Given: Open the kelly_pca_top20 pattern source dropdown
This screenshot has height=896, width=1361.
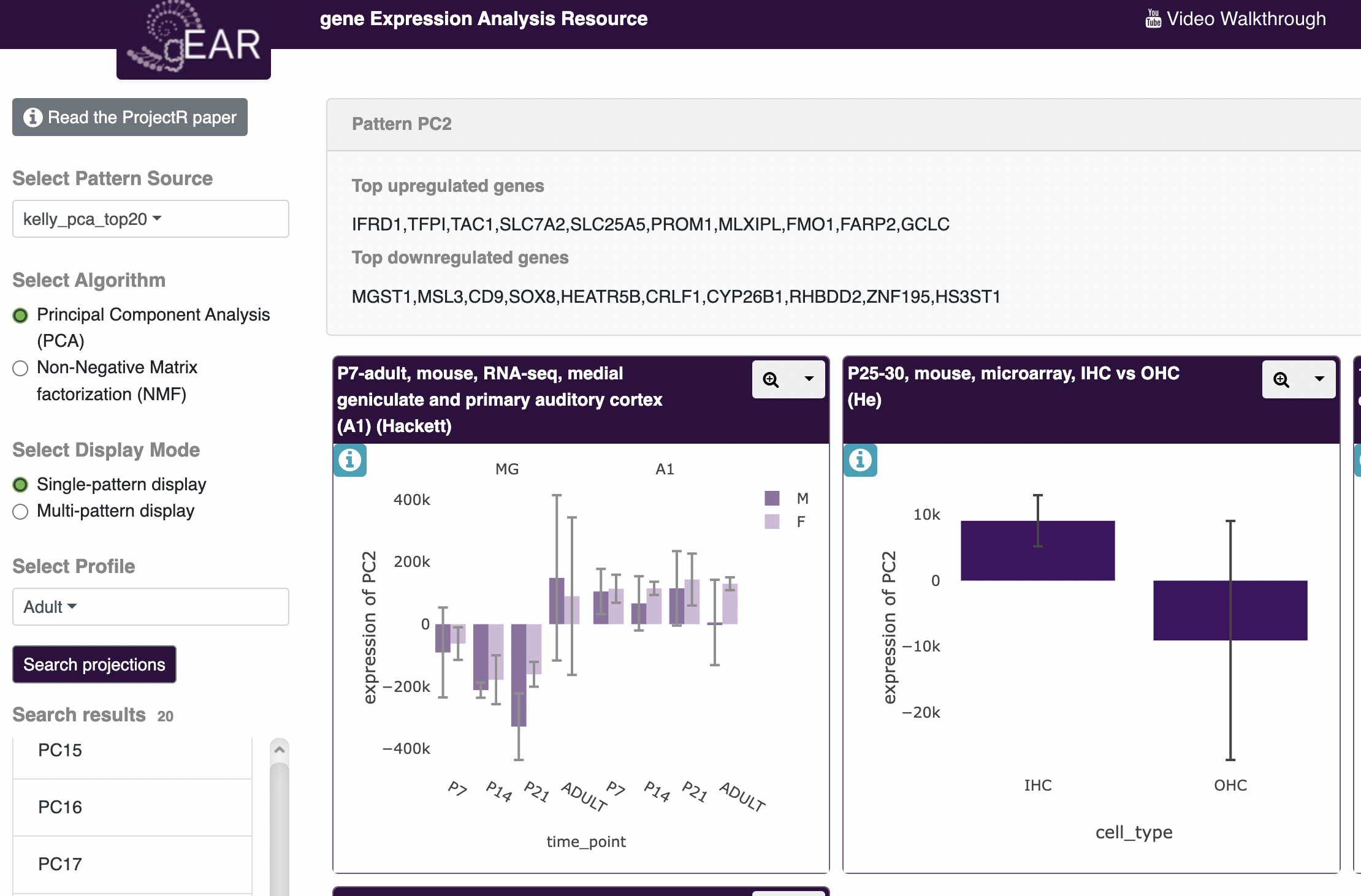Looking at the screenshot, I should [x=150, y=219].
